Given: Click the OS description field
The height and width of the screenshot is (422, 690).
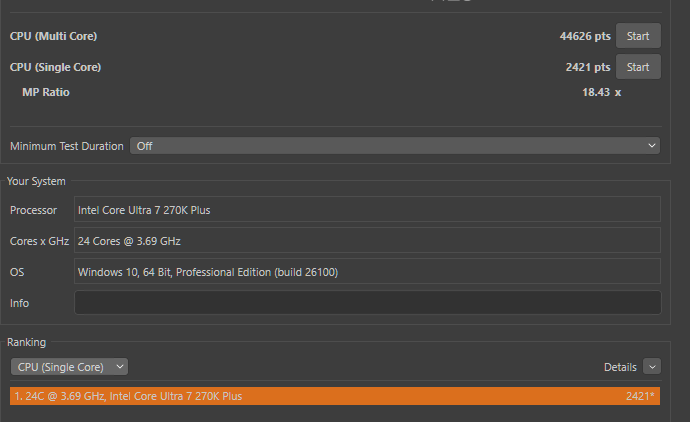Looking at the screenshot, I should click(367, 272).
